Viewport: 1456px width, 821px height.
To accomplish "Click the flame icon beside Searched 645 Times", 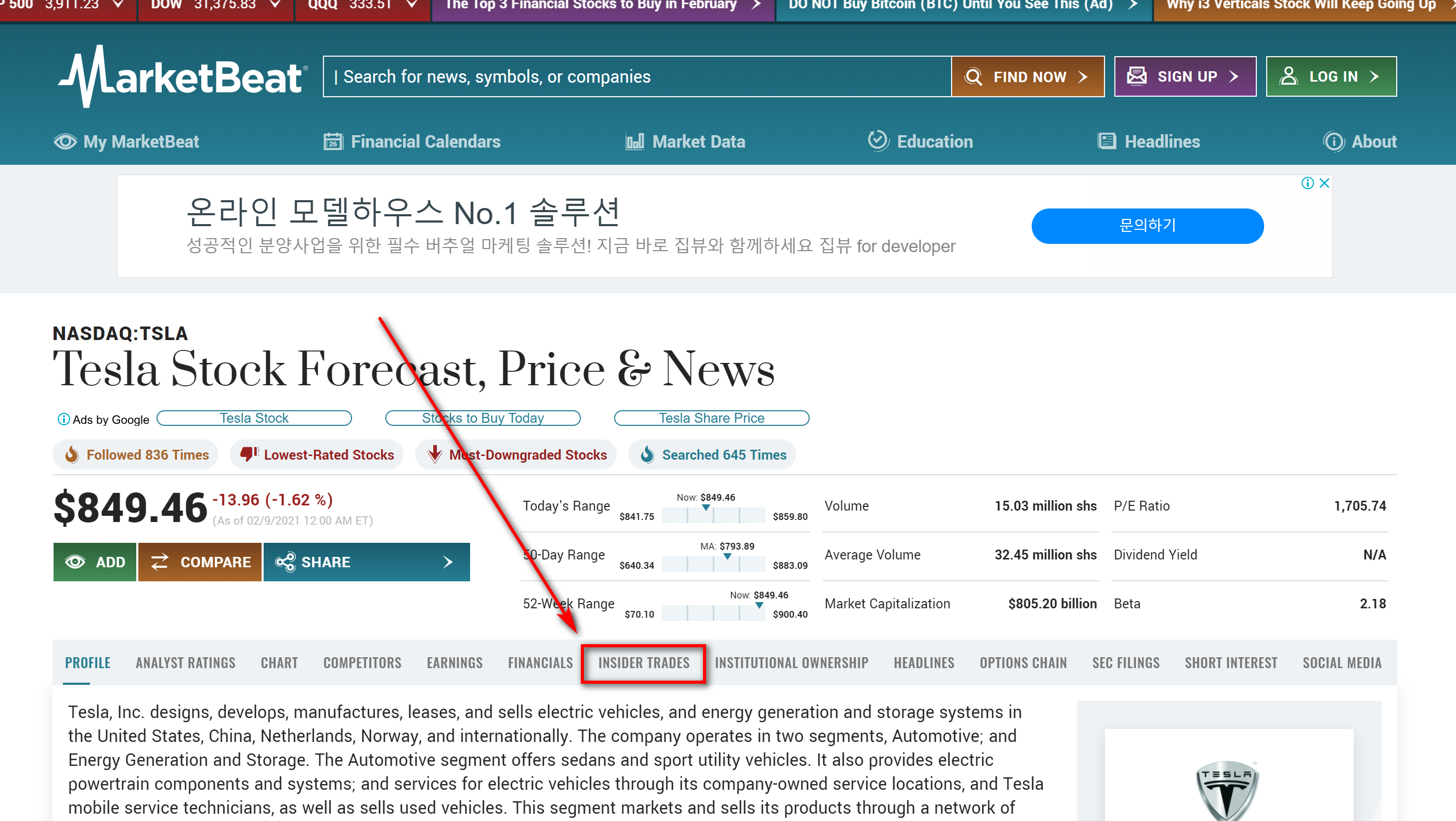I will [648, 454].
